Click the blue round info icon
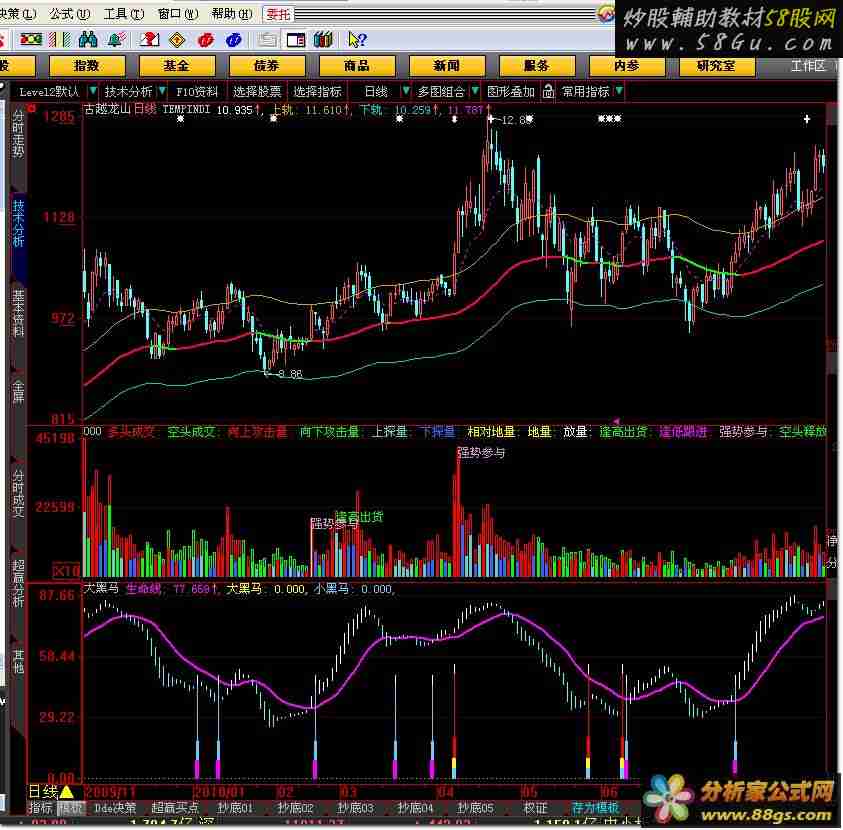This screenshot has width=843, height=830. (x=233, y=40)
